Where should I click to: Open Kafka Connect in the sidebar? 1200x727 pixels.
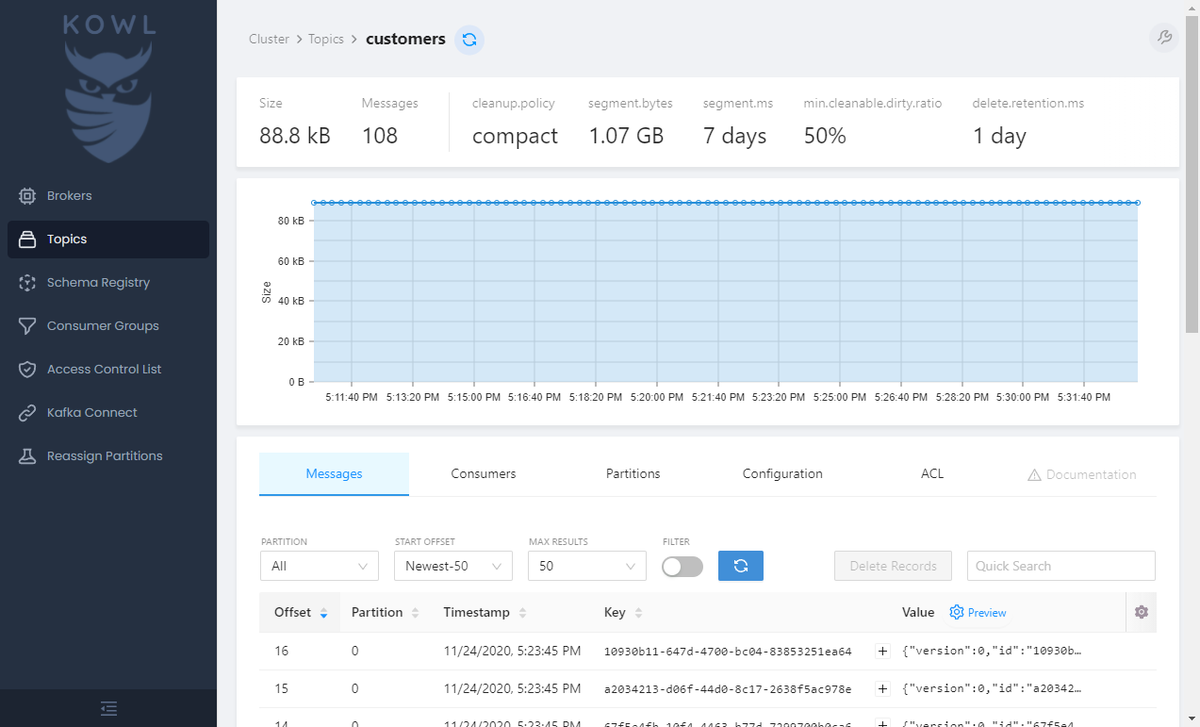tap(108, 412)
